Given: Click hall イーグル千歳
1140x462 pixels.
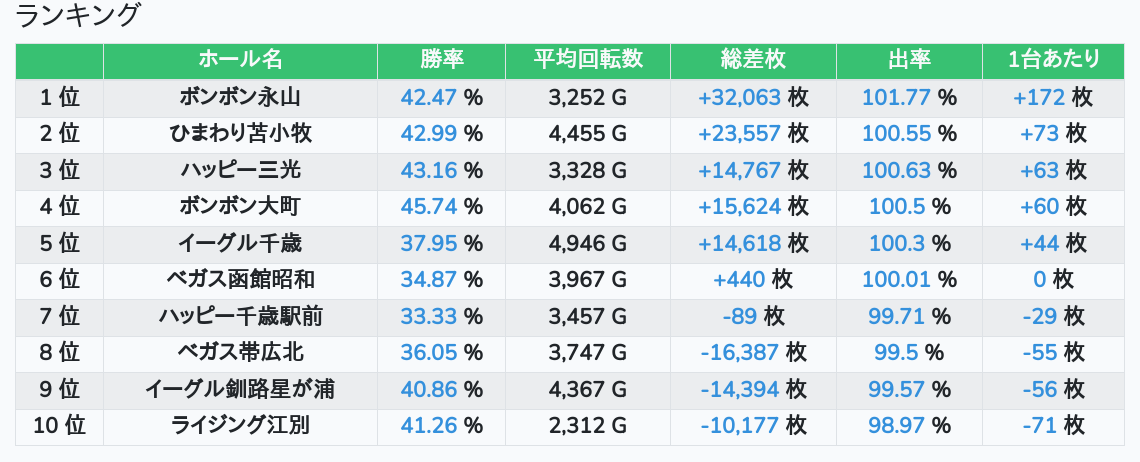Looking at the screenshot, I should (x=240, y=243).
